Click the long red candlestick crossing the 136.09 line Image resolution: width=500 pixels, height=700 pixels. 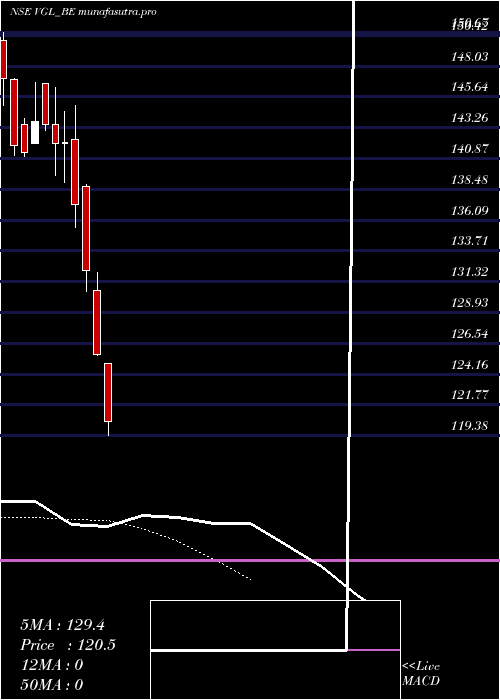(x=86, y=228)
